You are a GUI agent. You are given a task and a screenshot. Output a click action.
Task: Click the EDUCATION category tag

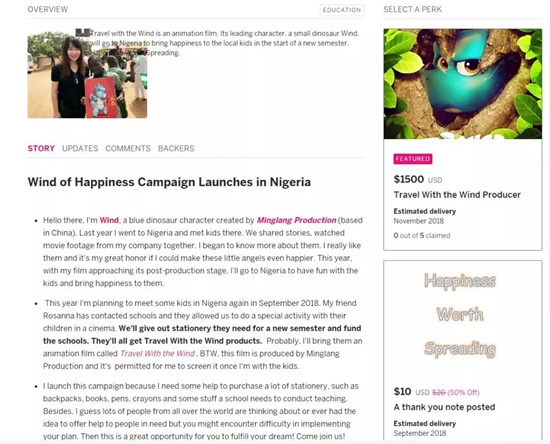pos(342,10)
